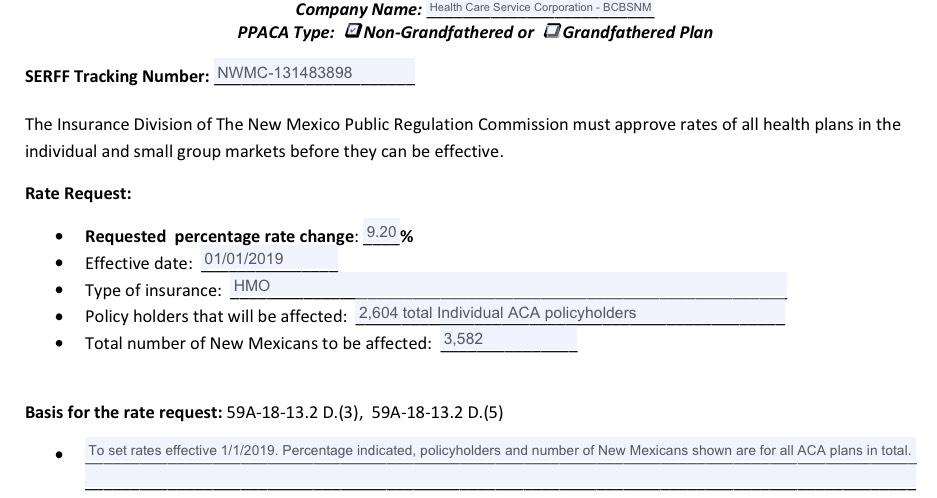Select the policy holders affected field

570,313
